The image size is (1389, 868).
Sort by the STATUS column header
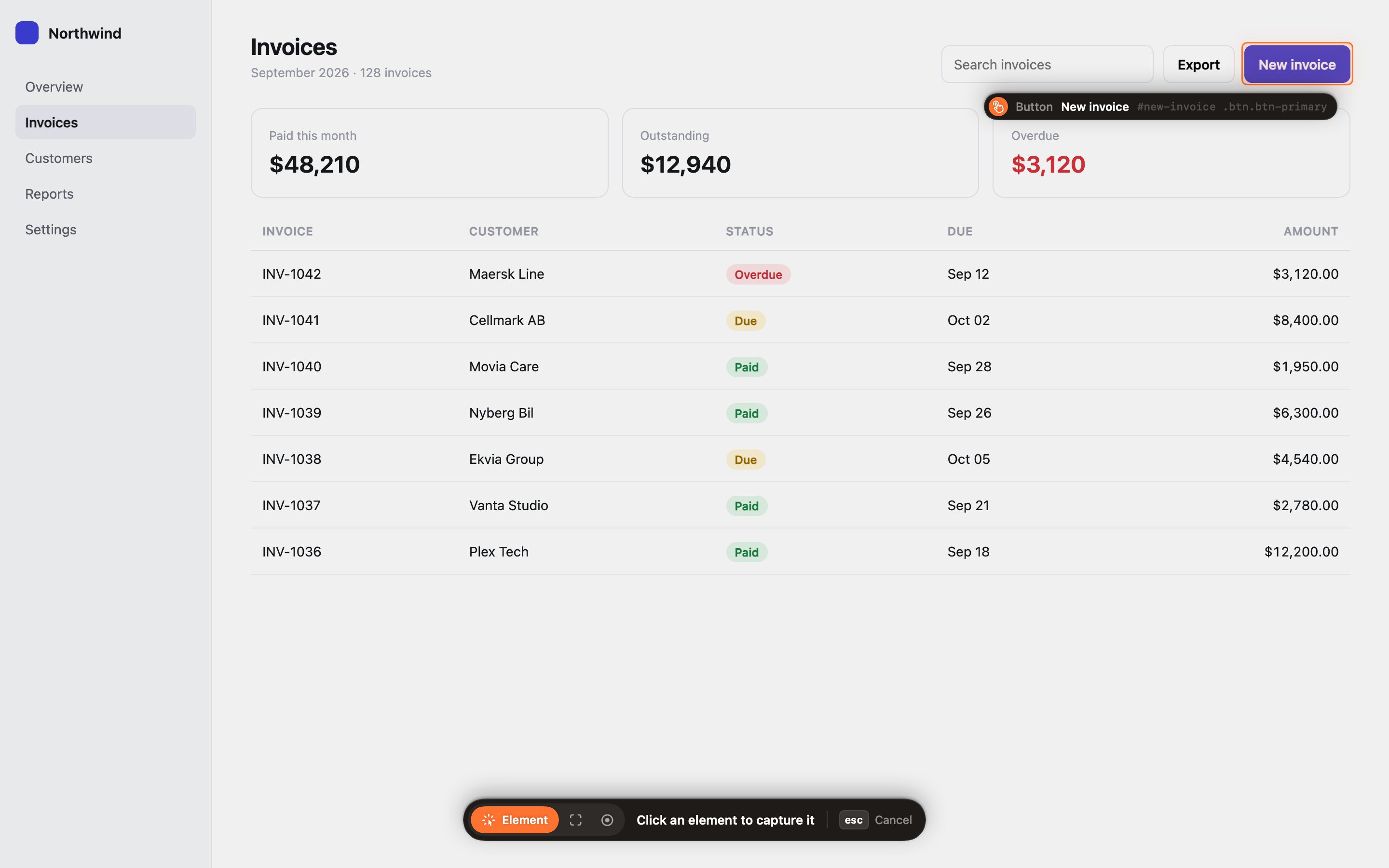(x=749, y=231)
